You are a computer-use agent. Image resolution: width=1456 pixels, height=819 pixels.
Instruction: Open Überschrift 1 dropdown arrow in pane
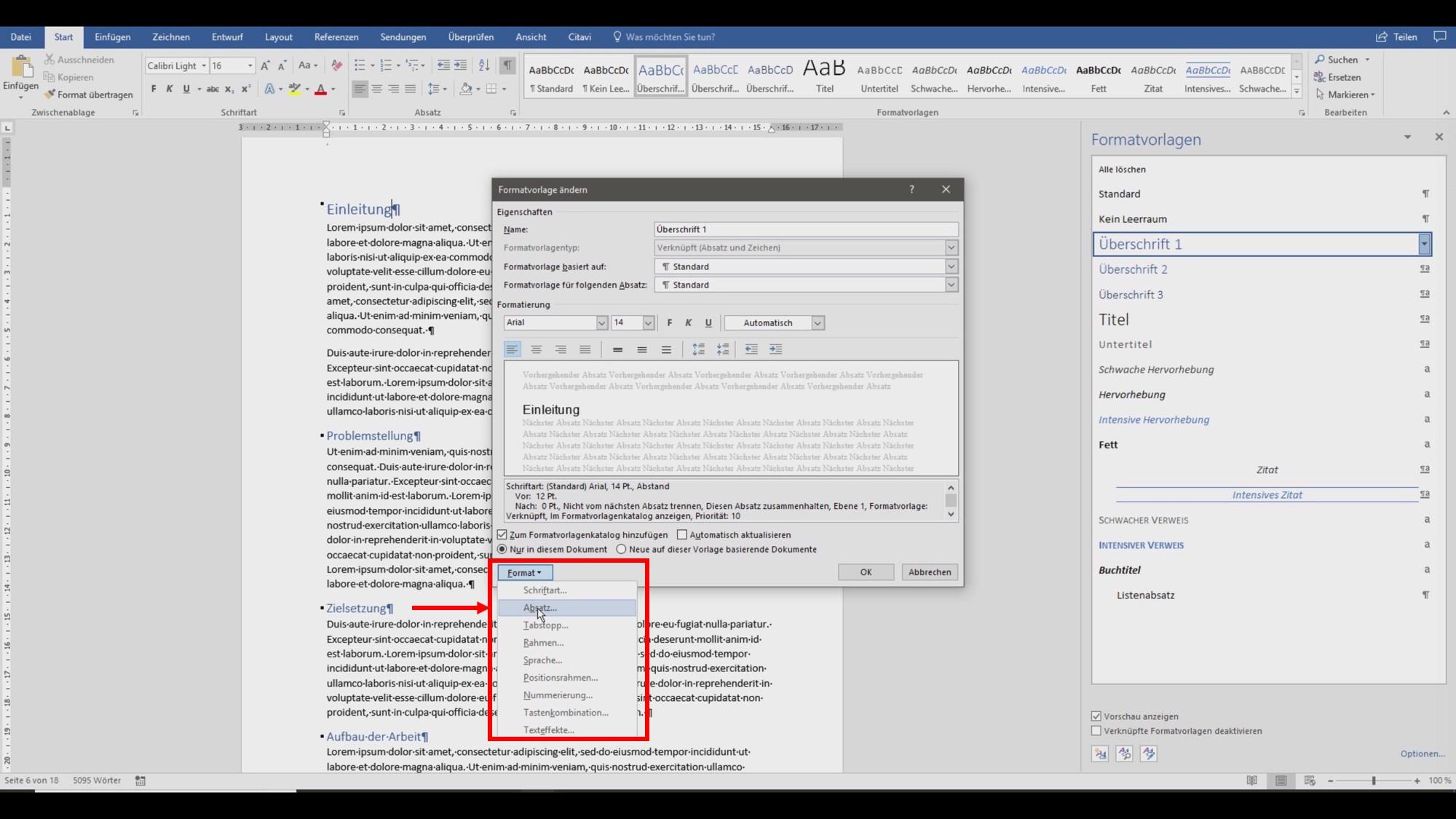click(1424, 244)
